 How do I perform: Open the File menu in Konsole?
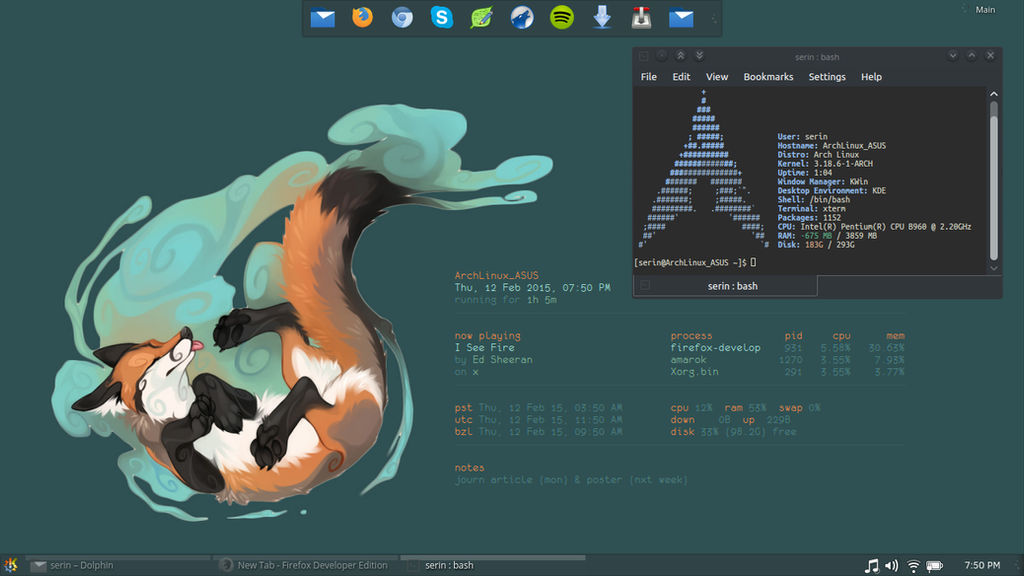[x=648, y=76]
